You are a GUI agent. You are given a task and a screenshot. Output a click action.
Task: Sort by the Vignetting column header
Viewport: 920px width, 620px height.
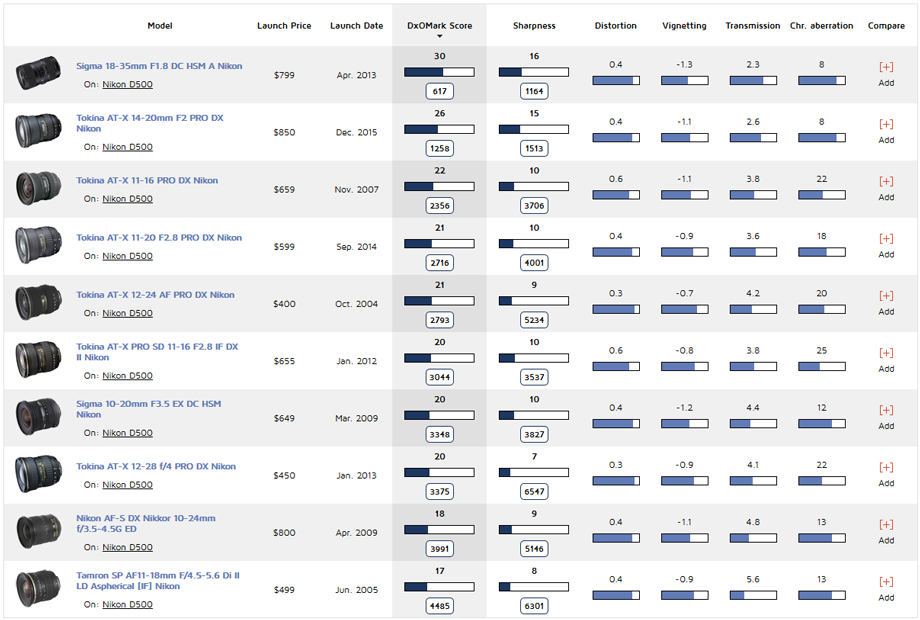click(684, 26)
